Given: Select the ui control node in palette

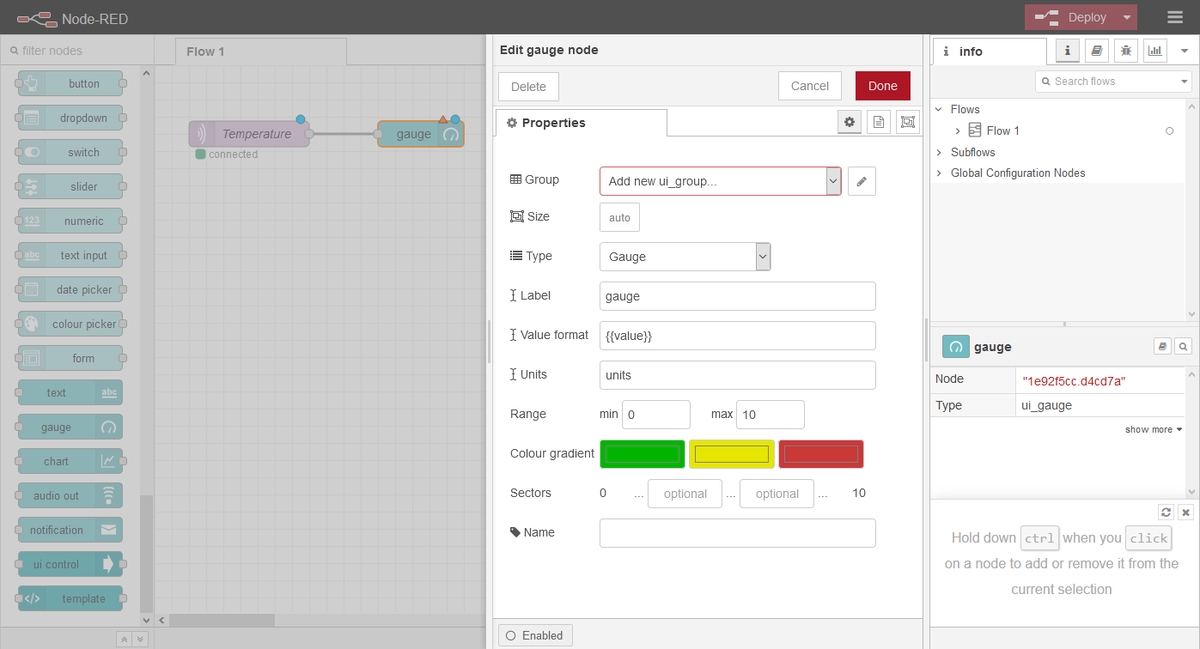Looking at the screenshot, I should pyautogui.click(x=71, y=564).
